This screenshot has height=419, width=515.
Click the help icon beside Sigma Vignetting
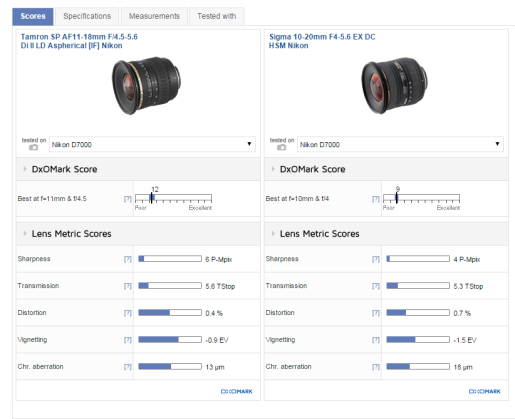tap(376, 340)
